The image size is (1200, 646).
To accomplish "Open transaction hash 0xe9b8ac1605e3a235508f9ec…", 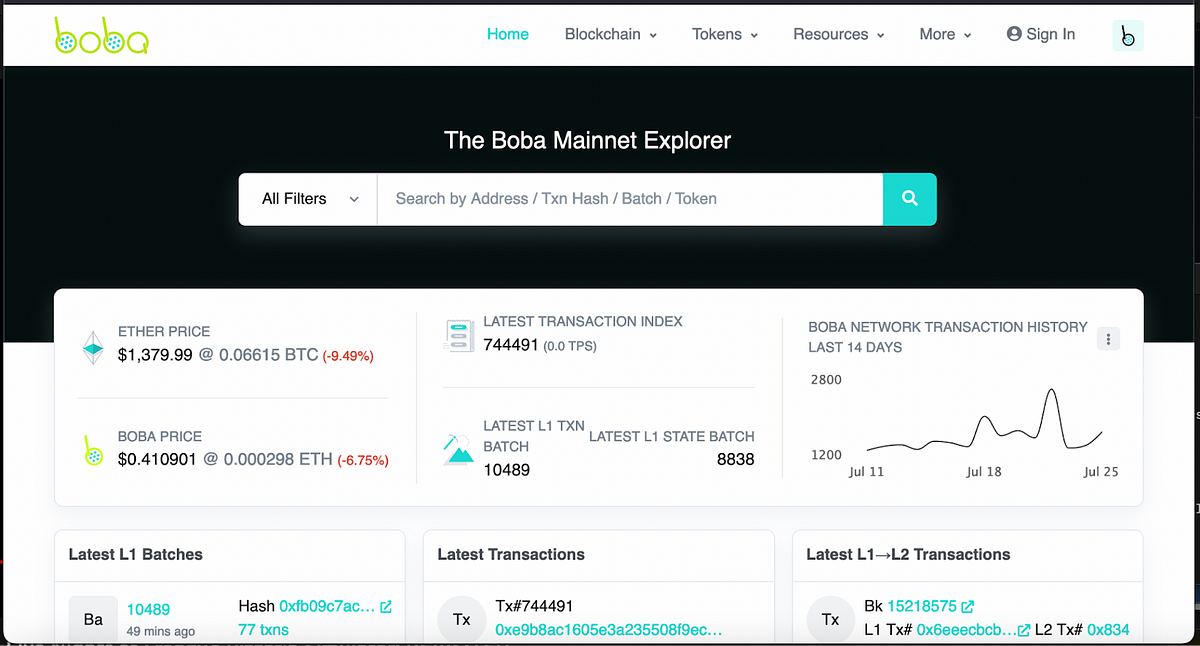I will (609, 630).
